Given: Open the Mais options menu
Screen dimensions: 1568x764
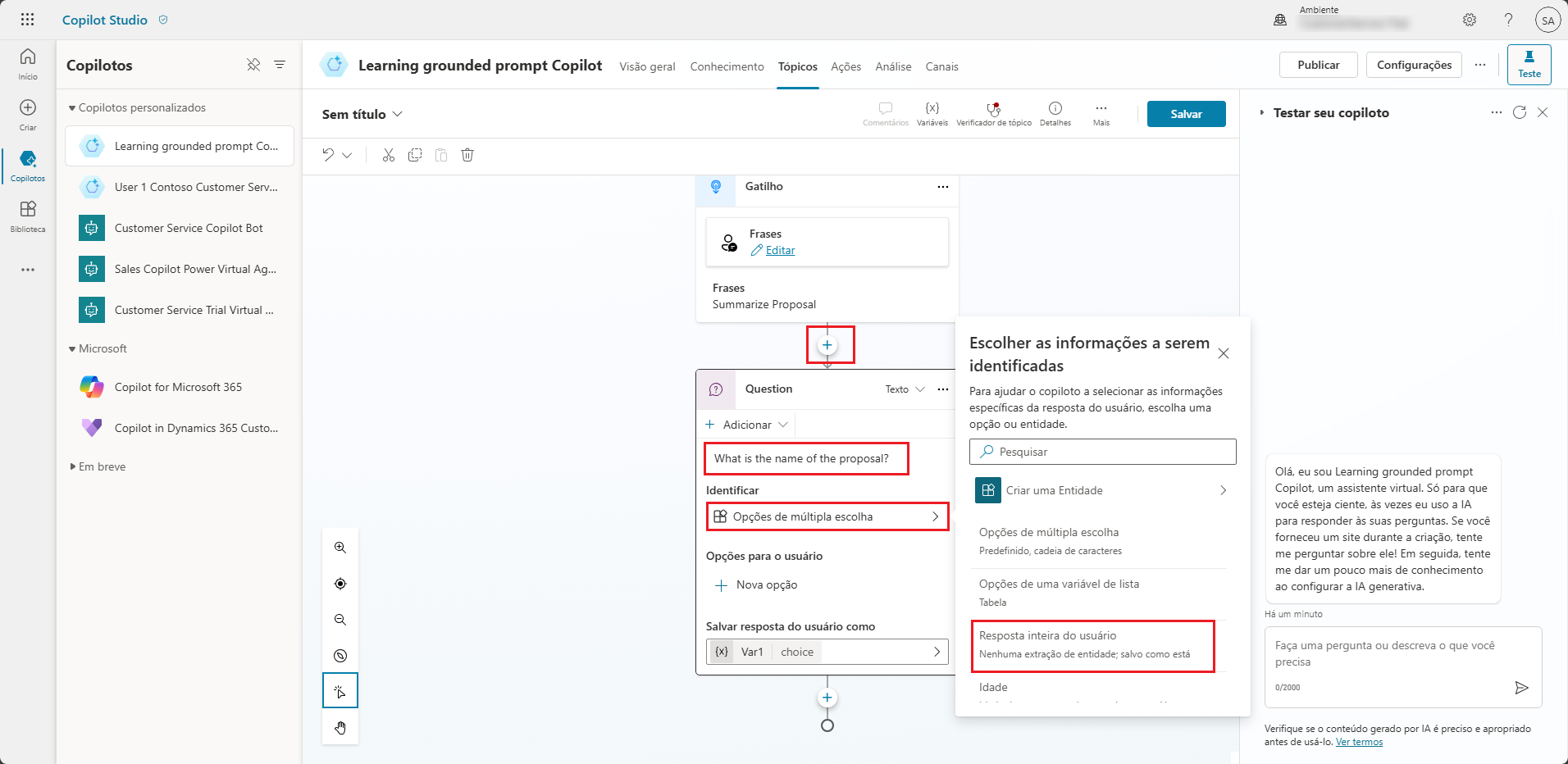Looking at the screenshot, I should pyautogui.click(x=1101, y=113).
